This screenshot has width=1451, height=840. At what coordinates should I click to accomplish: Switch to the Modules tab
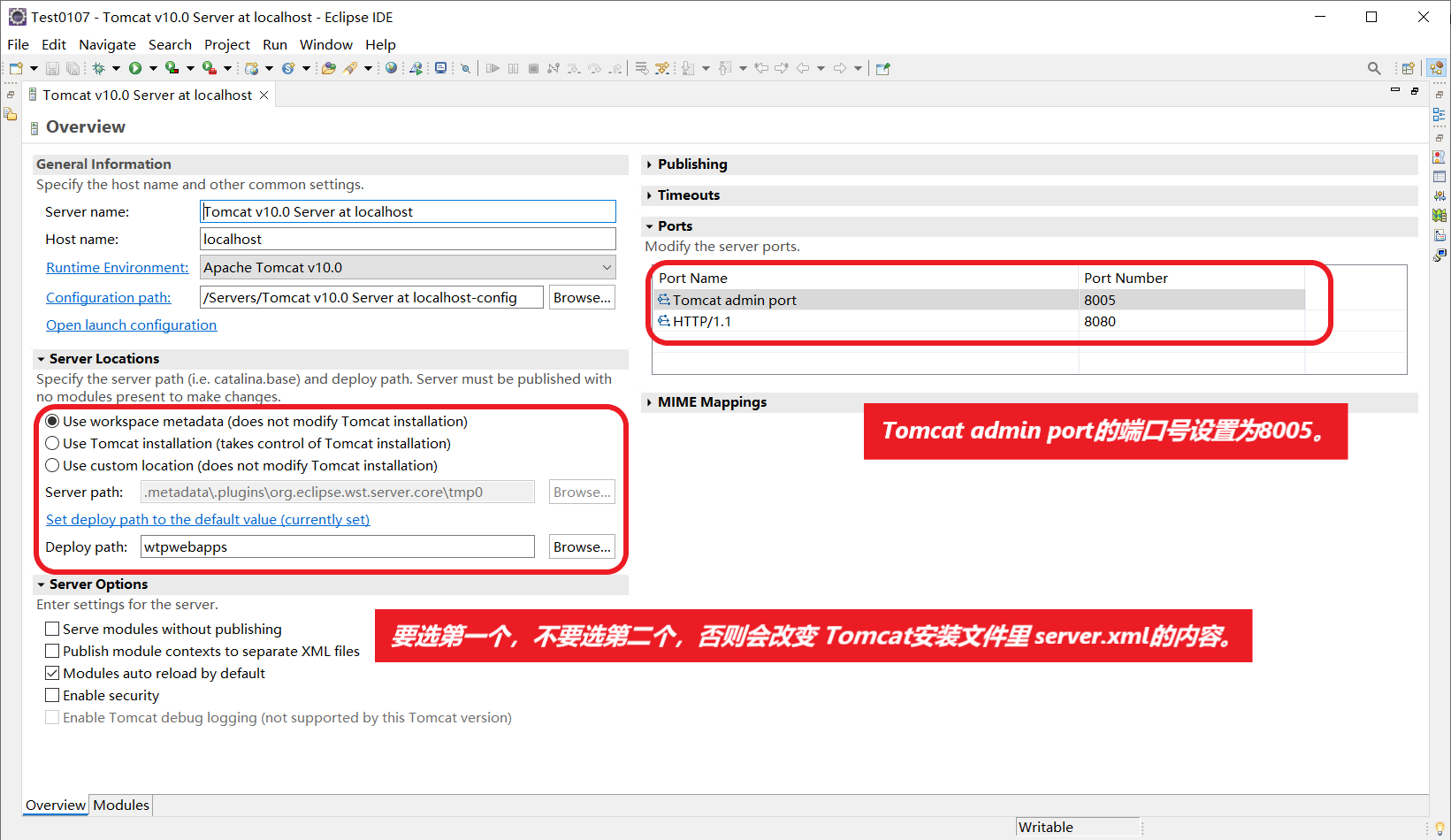coord(121,805)
